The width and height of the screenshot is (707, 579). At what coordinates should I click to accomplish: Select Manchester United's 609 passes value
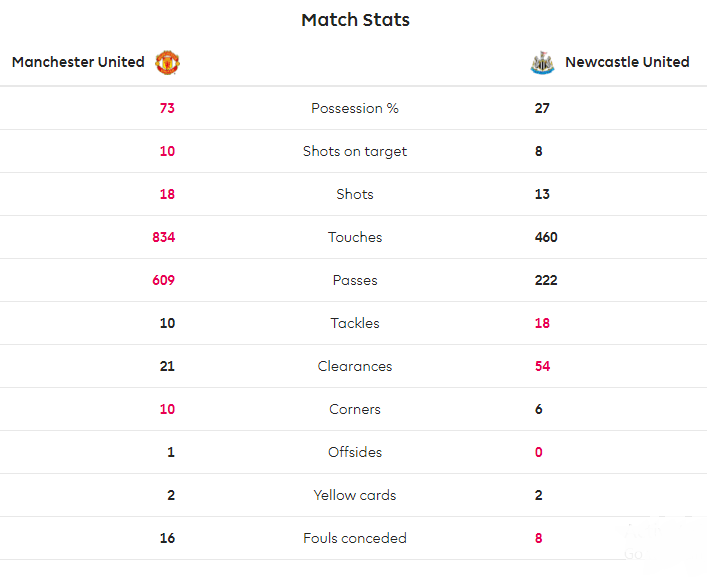point(164,280)
